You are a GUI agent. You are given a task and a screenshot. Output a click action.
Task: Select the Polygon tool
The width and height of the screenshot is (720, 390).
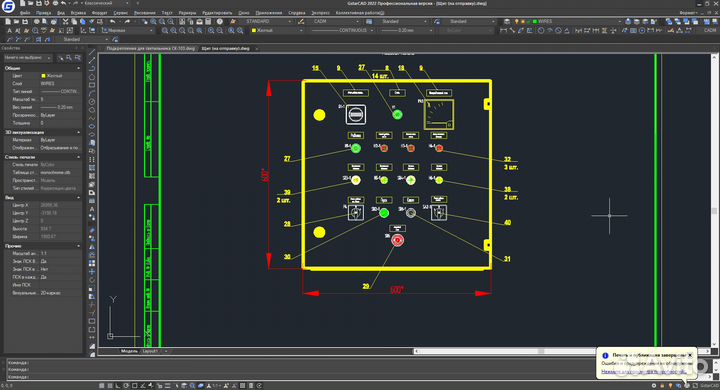[92, 77]
